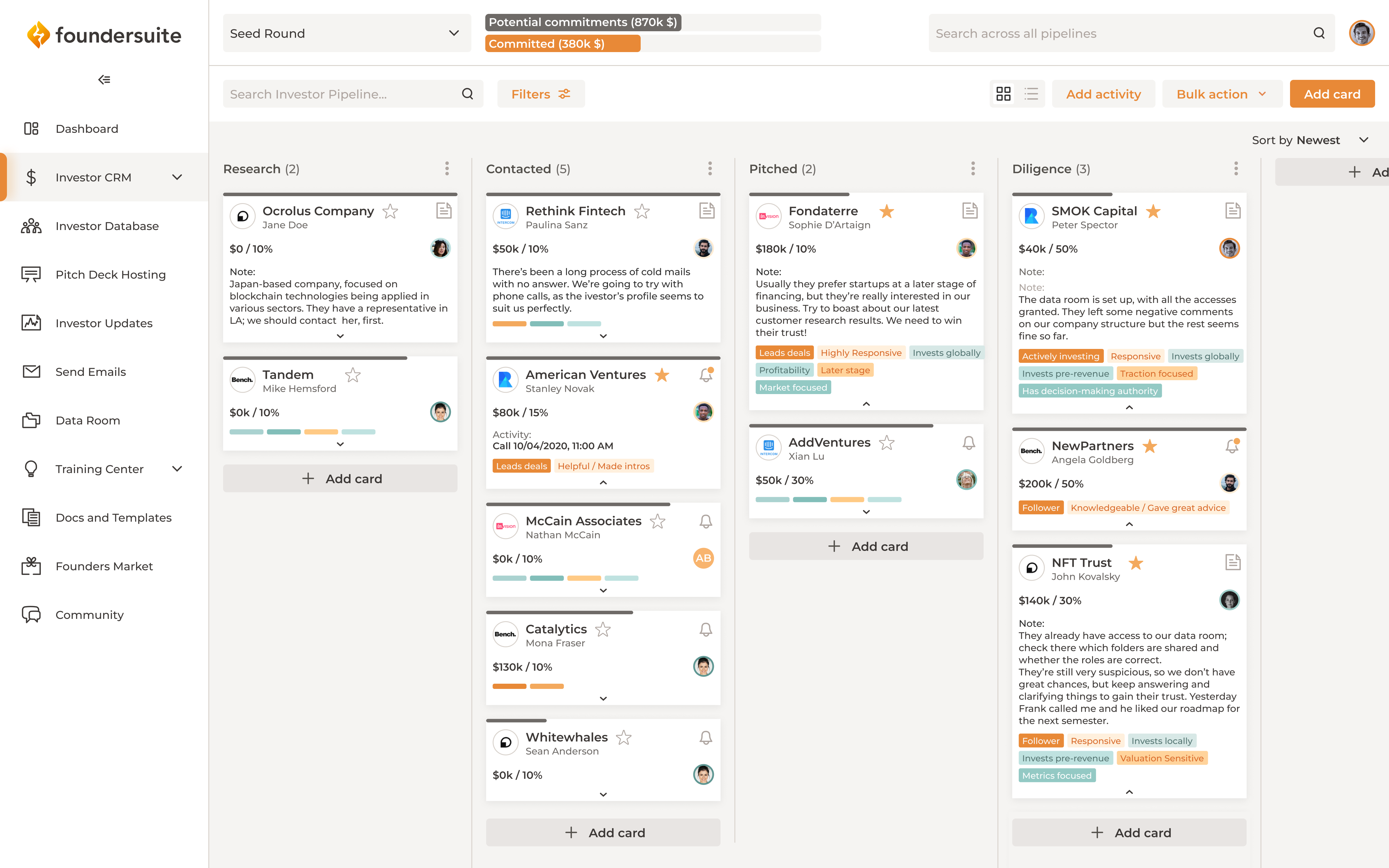
Task: Click the Add activity button
Action: (x=1103, y=93)
